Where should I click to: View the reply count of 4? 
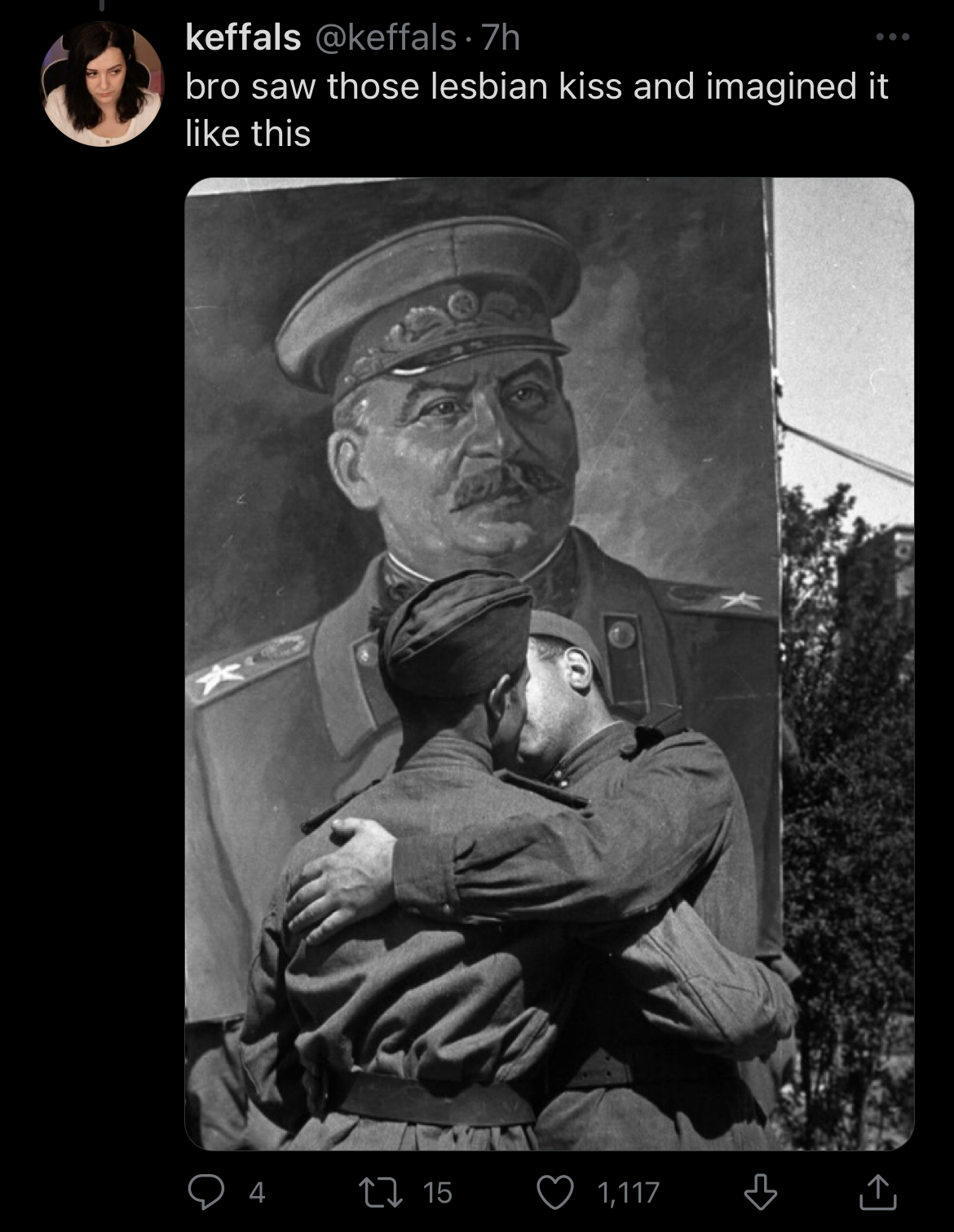tap(257, 1193)
